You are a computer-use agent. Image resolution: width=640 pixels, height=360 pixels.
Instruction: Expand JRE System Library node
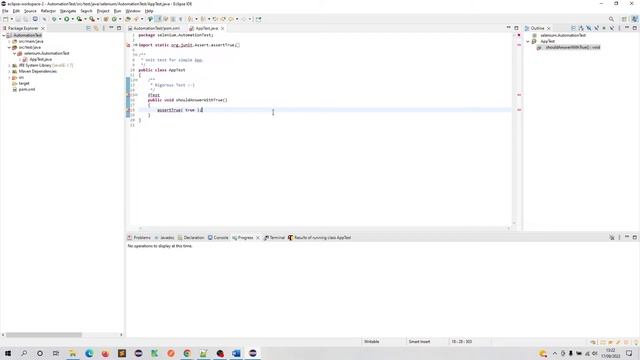tap(9, 65)
